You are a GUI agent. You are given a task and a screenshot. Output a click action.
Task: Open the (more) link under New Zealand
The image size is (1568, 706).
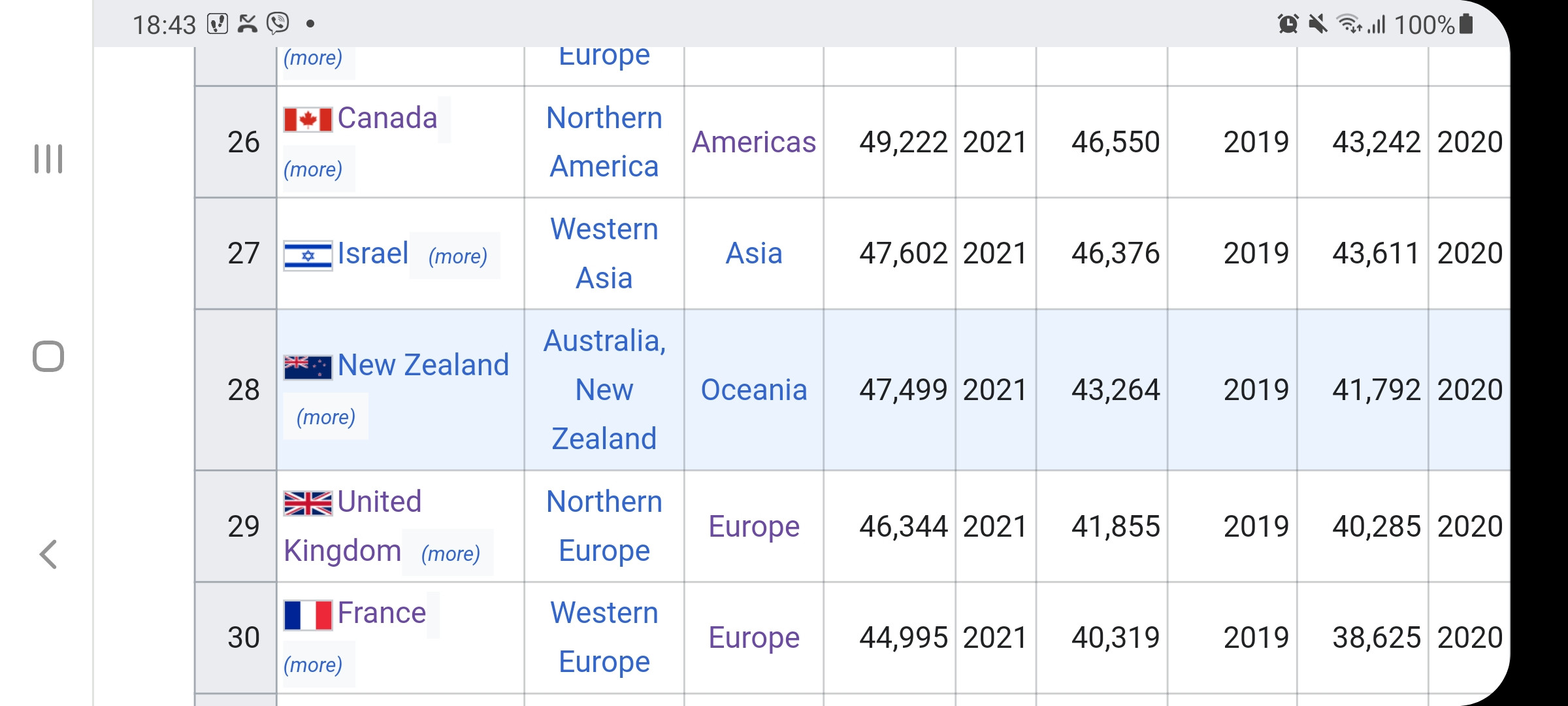[326, 417]
